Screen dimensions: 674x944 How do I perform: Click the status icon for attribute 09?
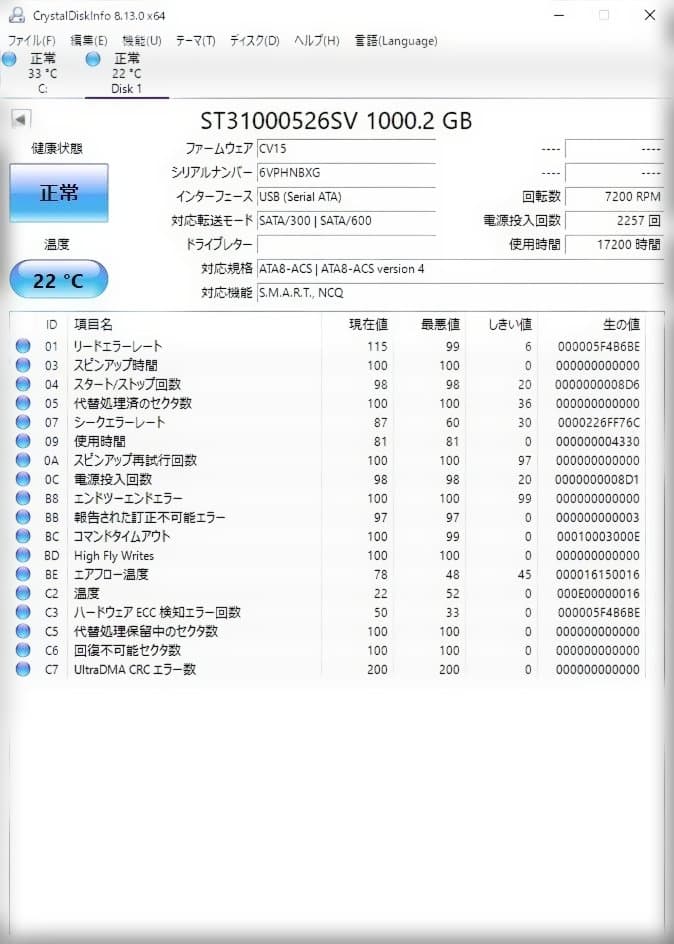tap(23, 441)
